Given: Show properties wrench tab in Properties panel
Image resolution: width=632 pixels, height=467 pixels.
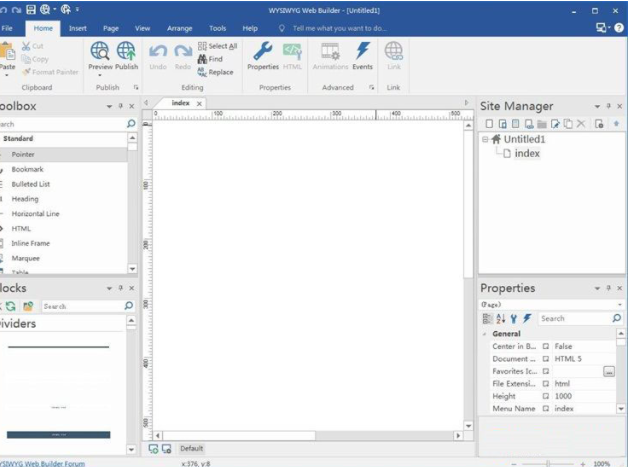Looking at the screenshot, I should (514, 319).
